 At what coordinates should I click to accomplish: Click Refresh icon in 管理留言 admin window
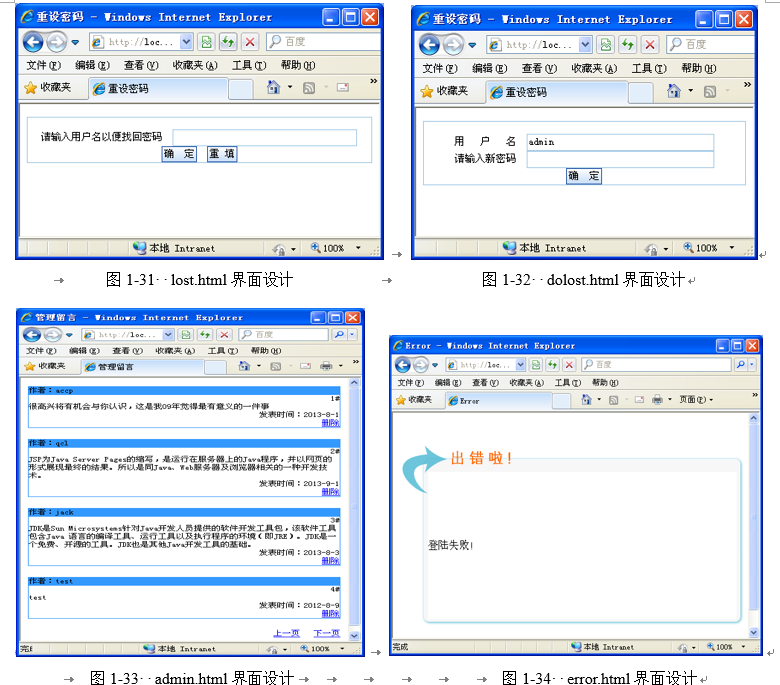(205, 334)
